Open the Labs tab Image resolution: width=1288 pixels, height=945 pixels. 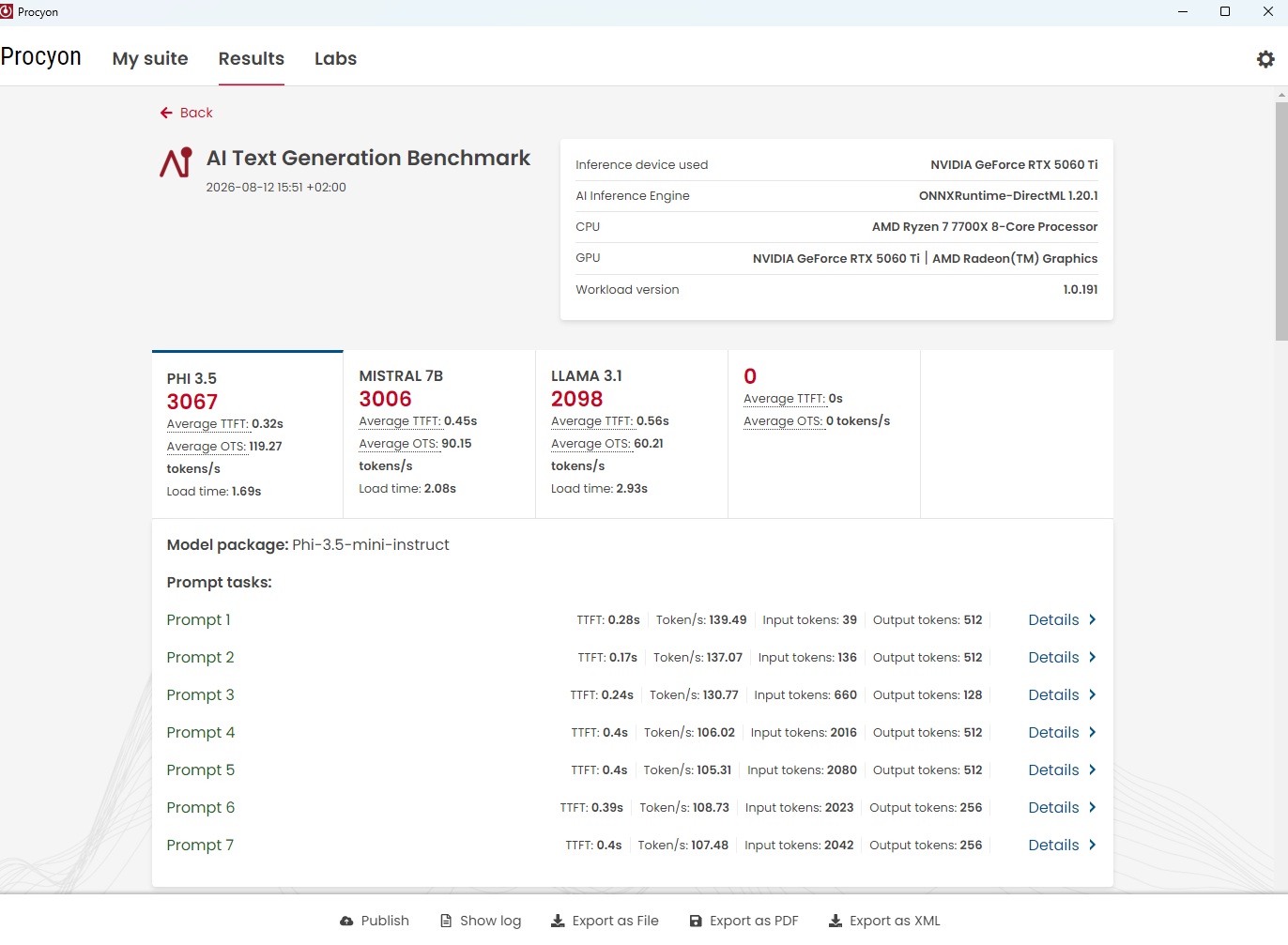coord(335,58)
